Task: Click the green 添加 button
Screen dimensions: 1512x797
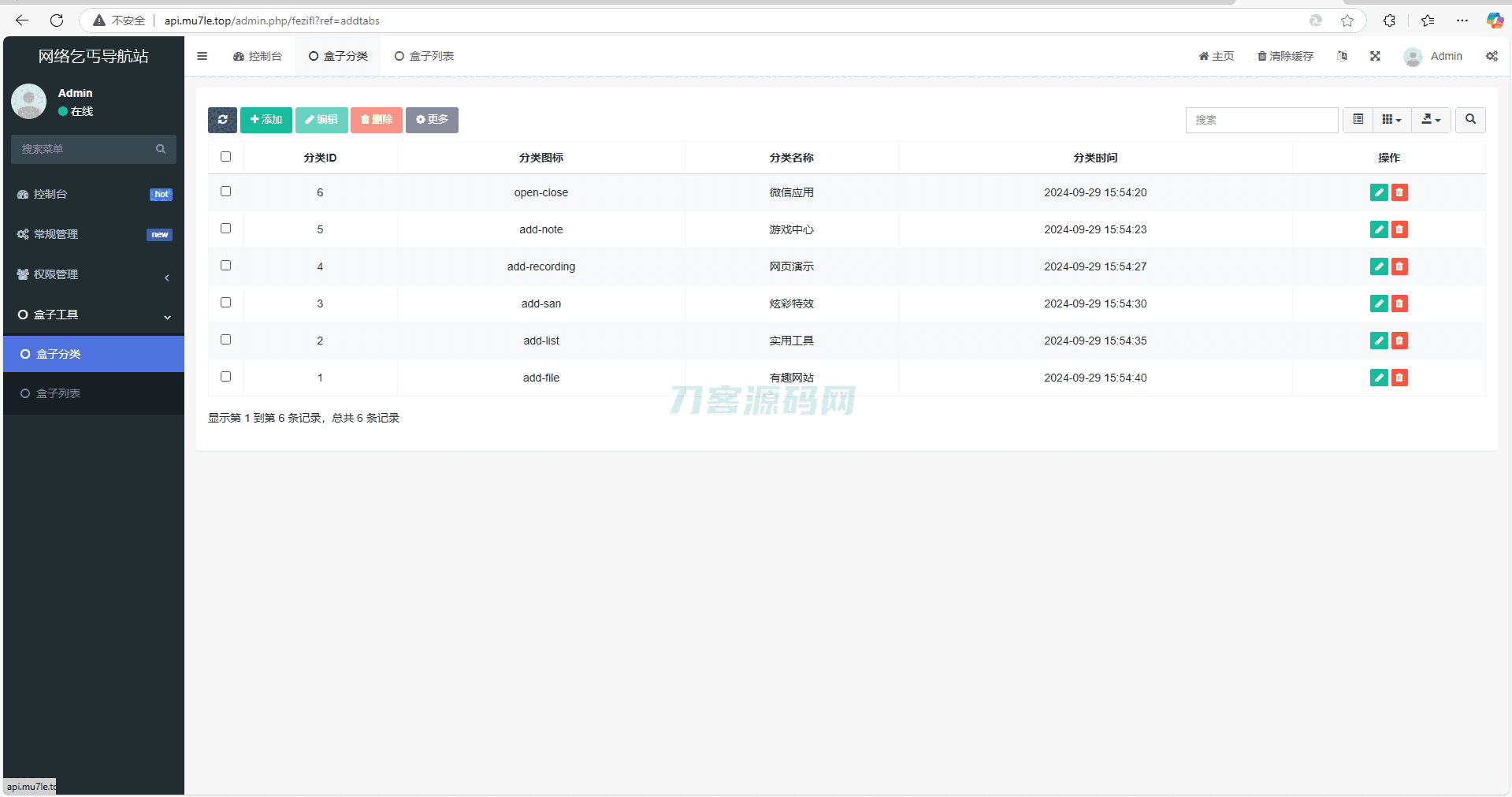Action: point(266,120)
